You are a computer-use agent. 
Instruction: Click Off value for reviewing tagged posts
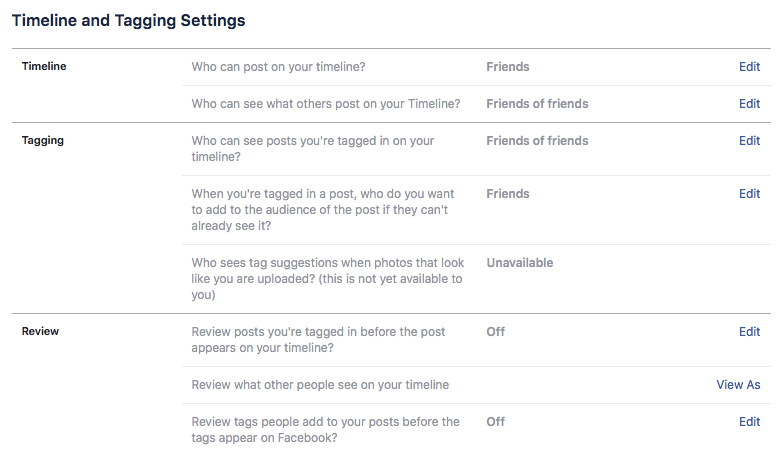coord(495,331)
